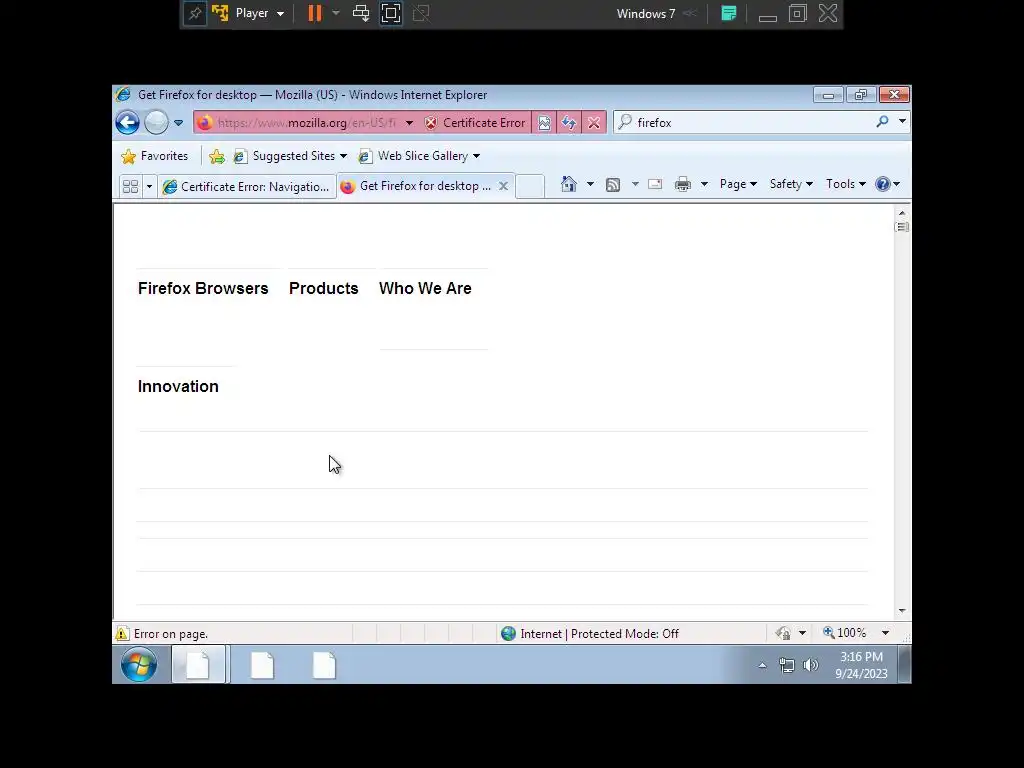Click the Home icon in command bar
The width and height of the screenshot is (1024, 768).
point(569,184)
